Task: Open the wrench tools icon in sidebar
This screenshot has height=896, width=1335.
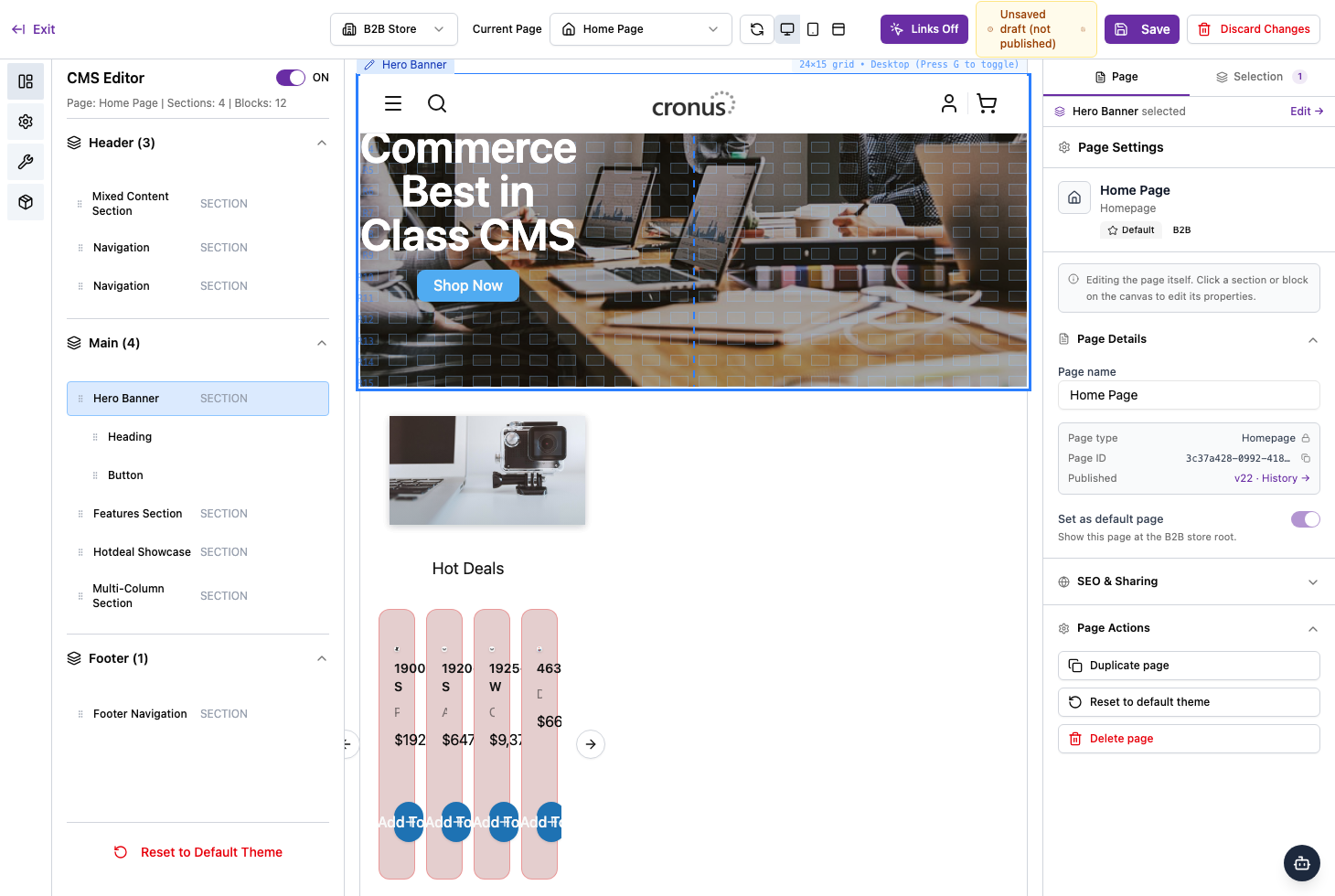Action: [26, 162]
